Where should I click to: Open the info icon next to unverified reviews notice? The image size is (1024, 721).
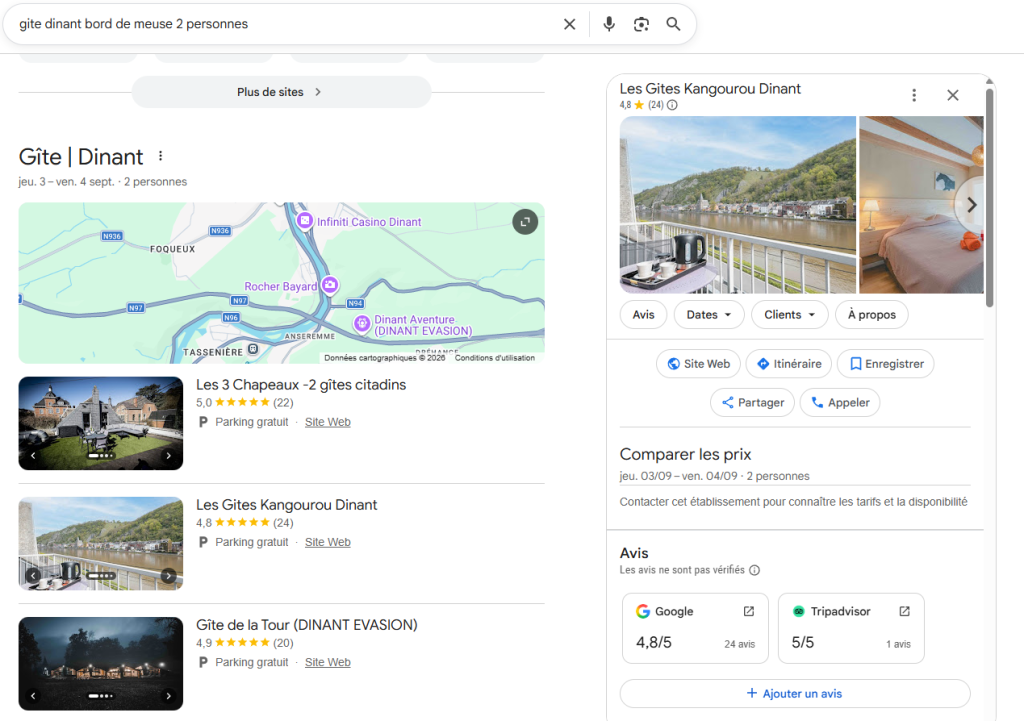click(754, 570)
